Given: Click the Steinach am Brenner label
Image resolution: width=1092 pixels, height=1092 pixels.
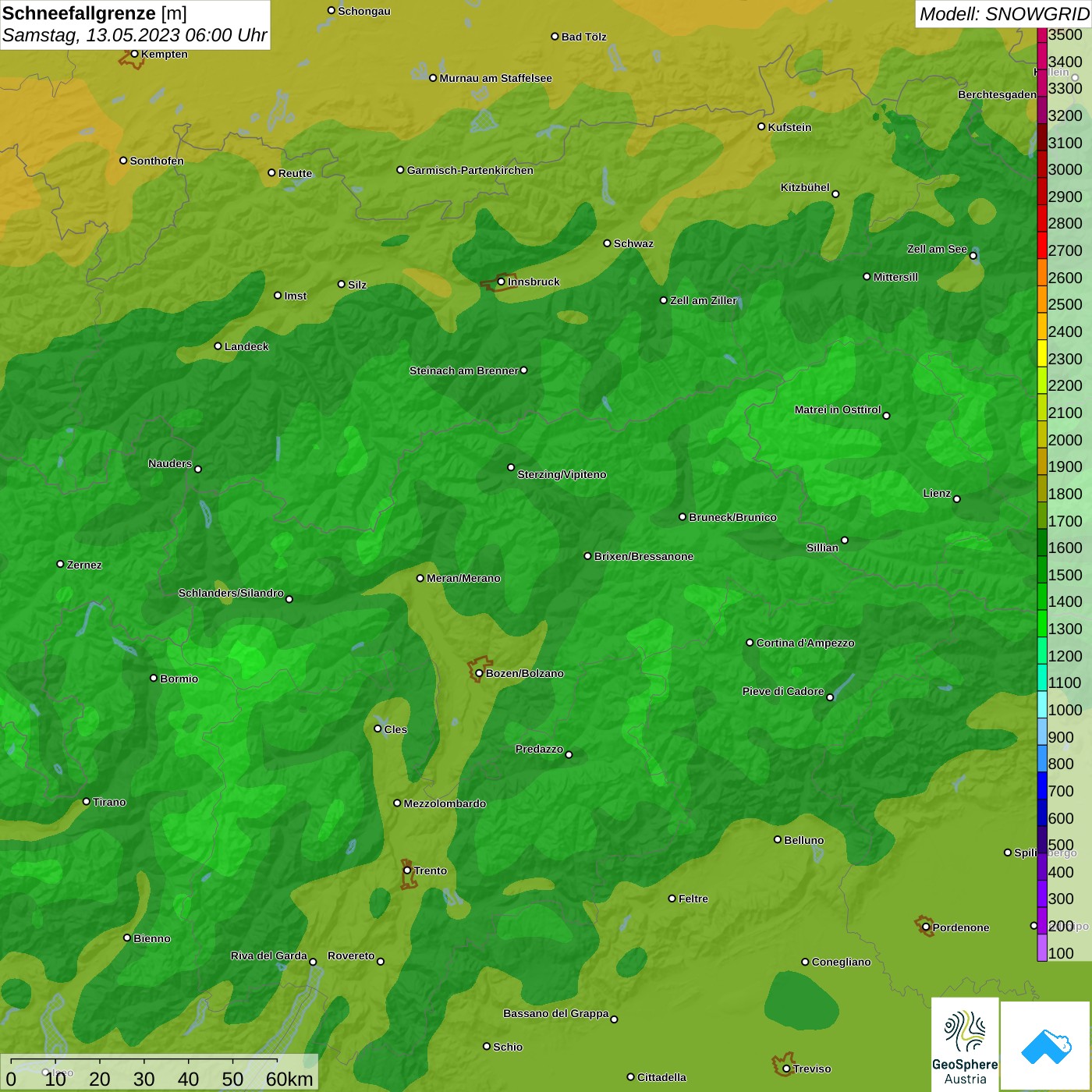Looking at the screenshot, I should pyautogui.click(x=464, y=370).
